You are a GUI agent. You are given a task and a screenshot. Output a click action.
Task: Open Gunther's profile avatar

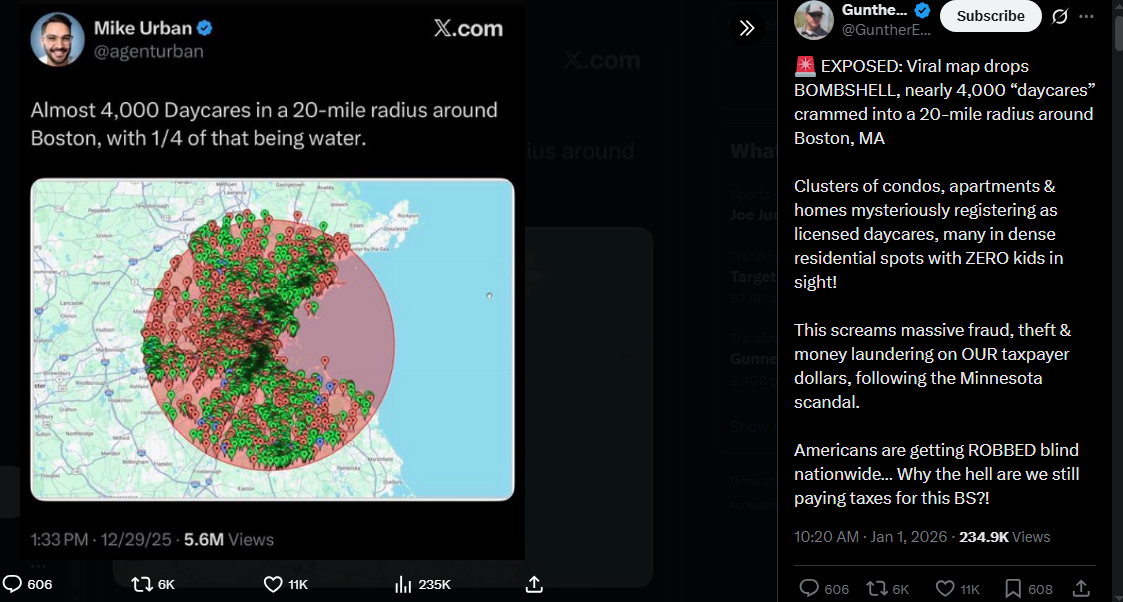pos(812,20)
